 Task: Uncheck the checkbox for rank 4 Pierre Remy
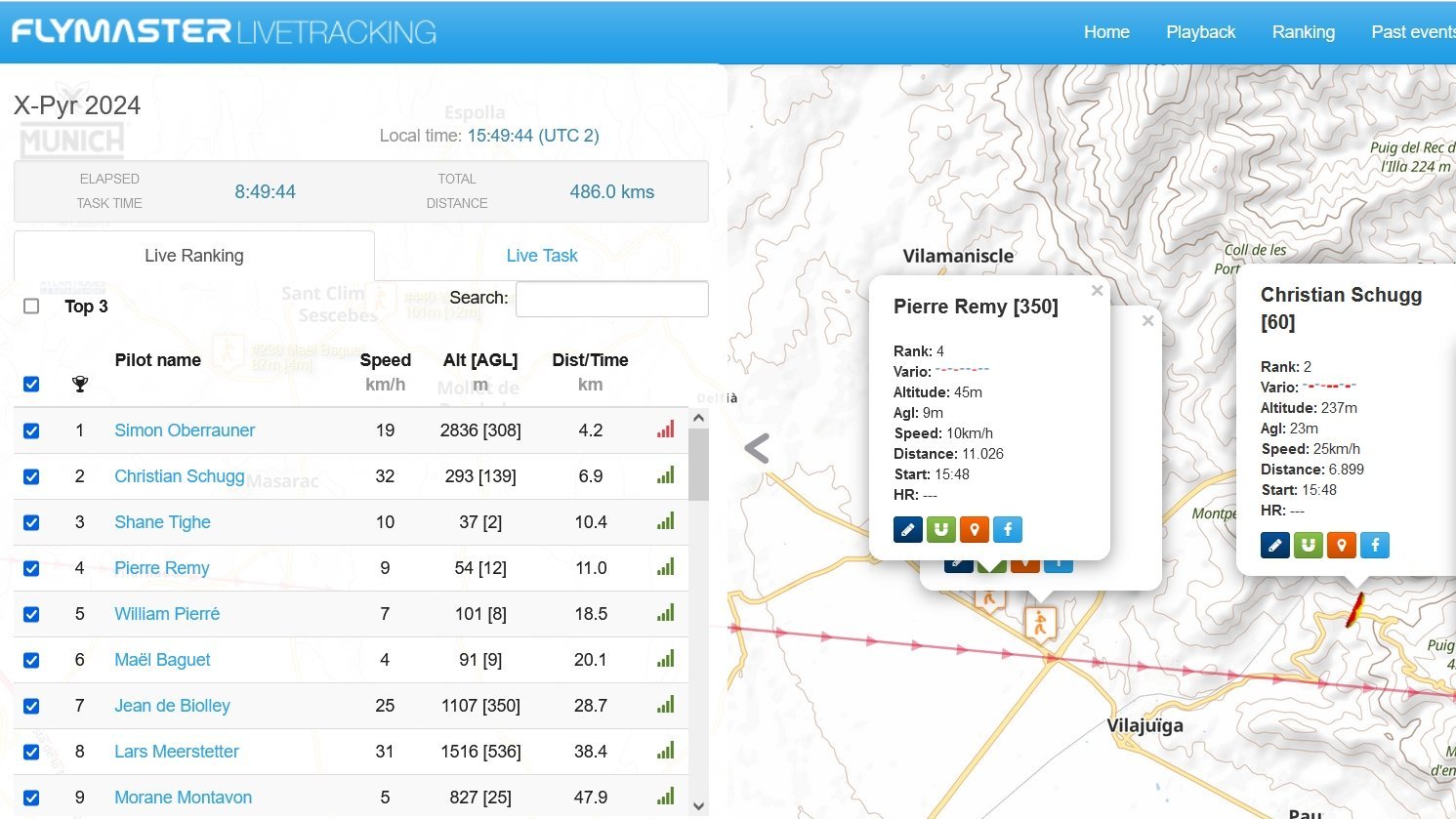(31, 568)
